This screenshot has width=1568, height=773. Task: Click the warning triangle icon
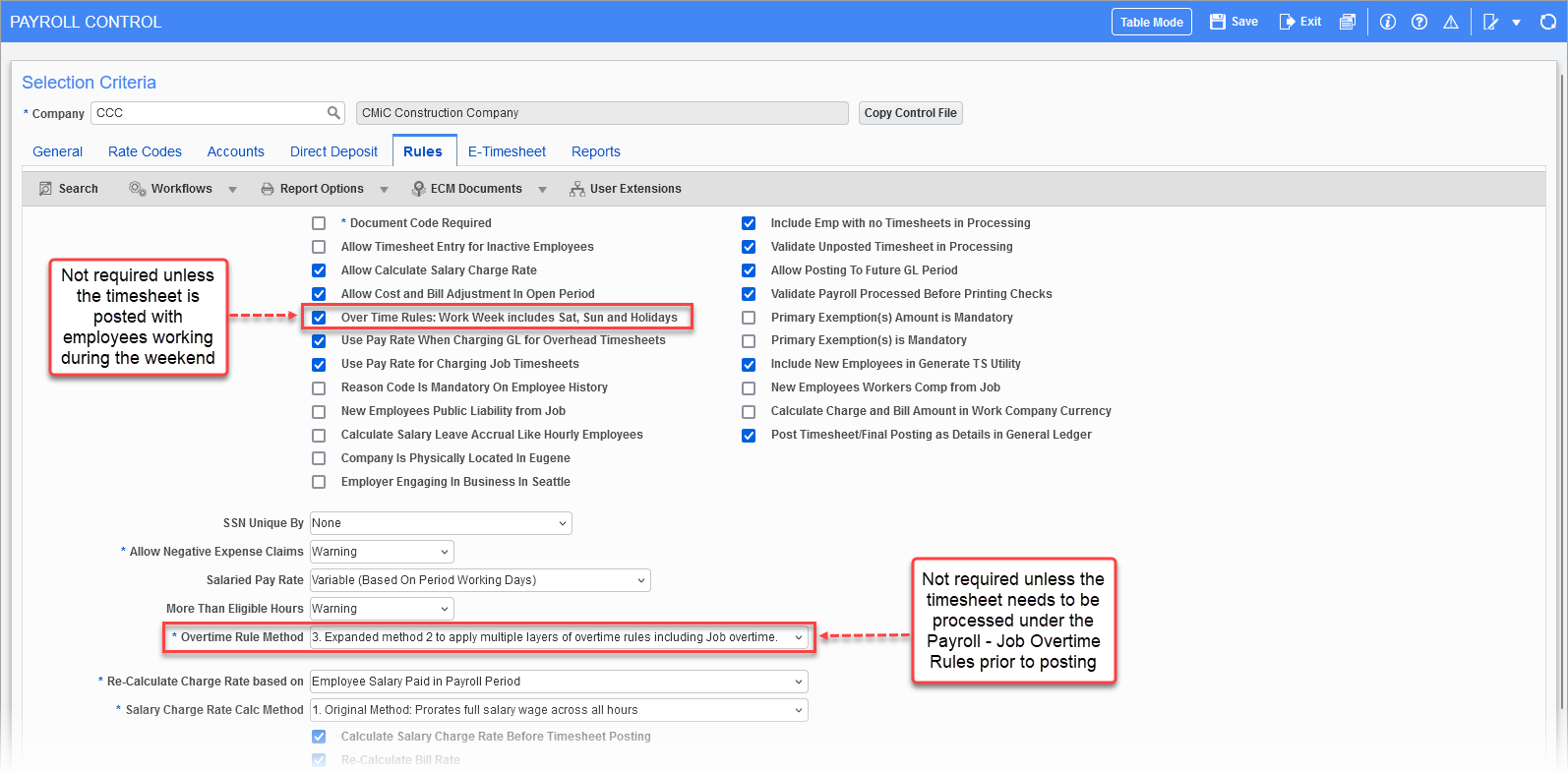click(x=1451, y=22)
